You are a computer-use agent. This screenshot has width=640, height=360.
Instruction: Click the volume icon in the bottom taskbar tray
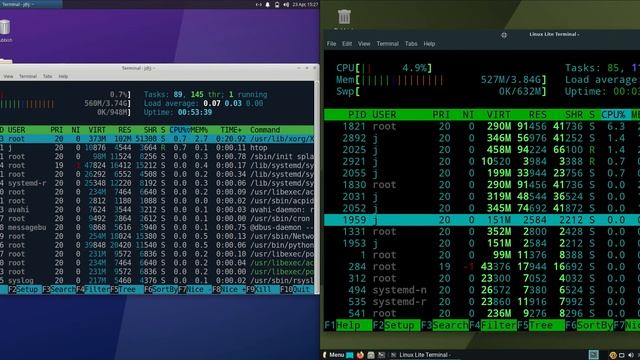pos(631,355)
